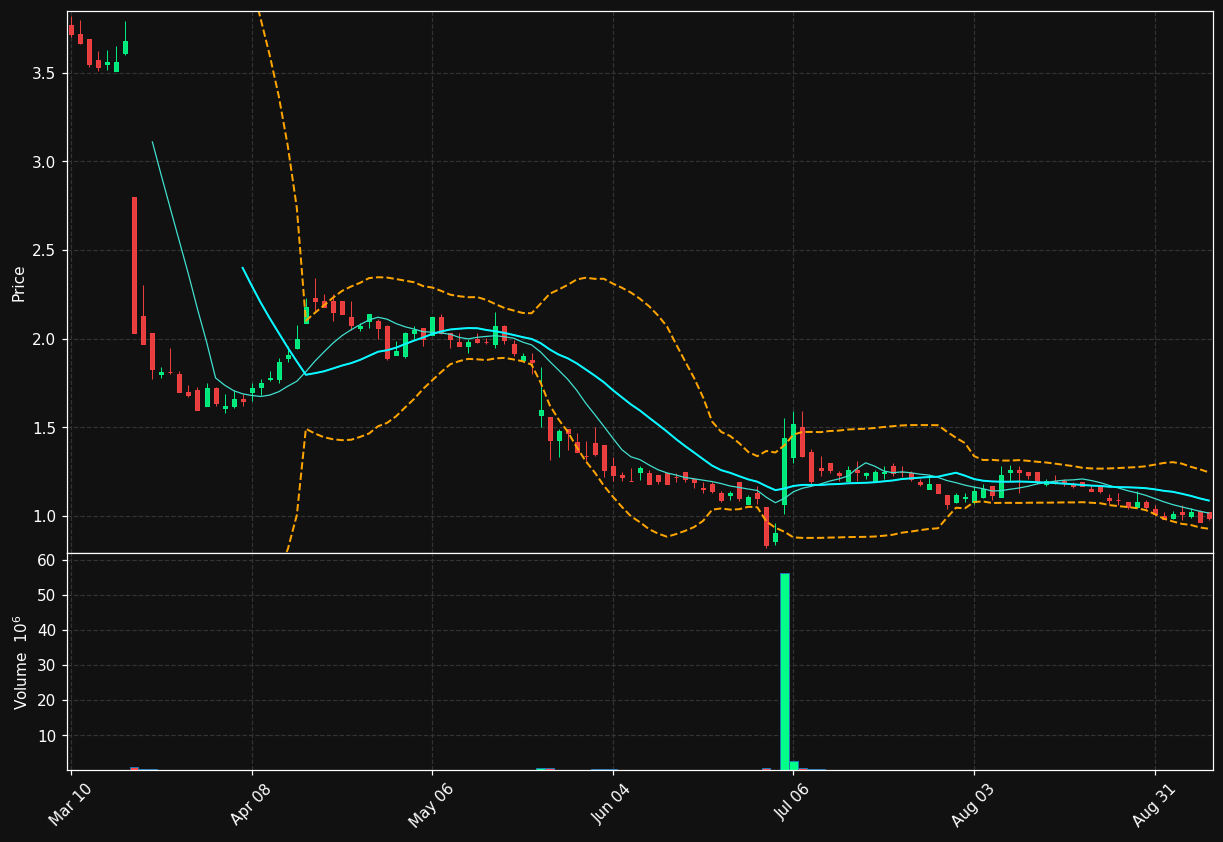The width and height of the screenshot is (1223, 842).
Task: Click the 'Aug 31' date label
Action: point(1153,804)
